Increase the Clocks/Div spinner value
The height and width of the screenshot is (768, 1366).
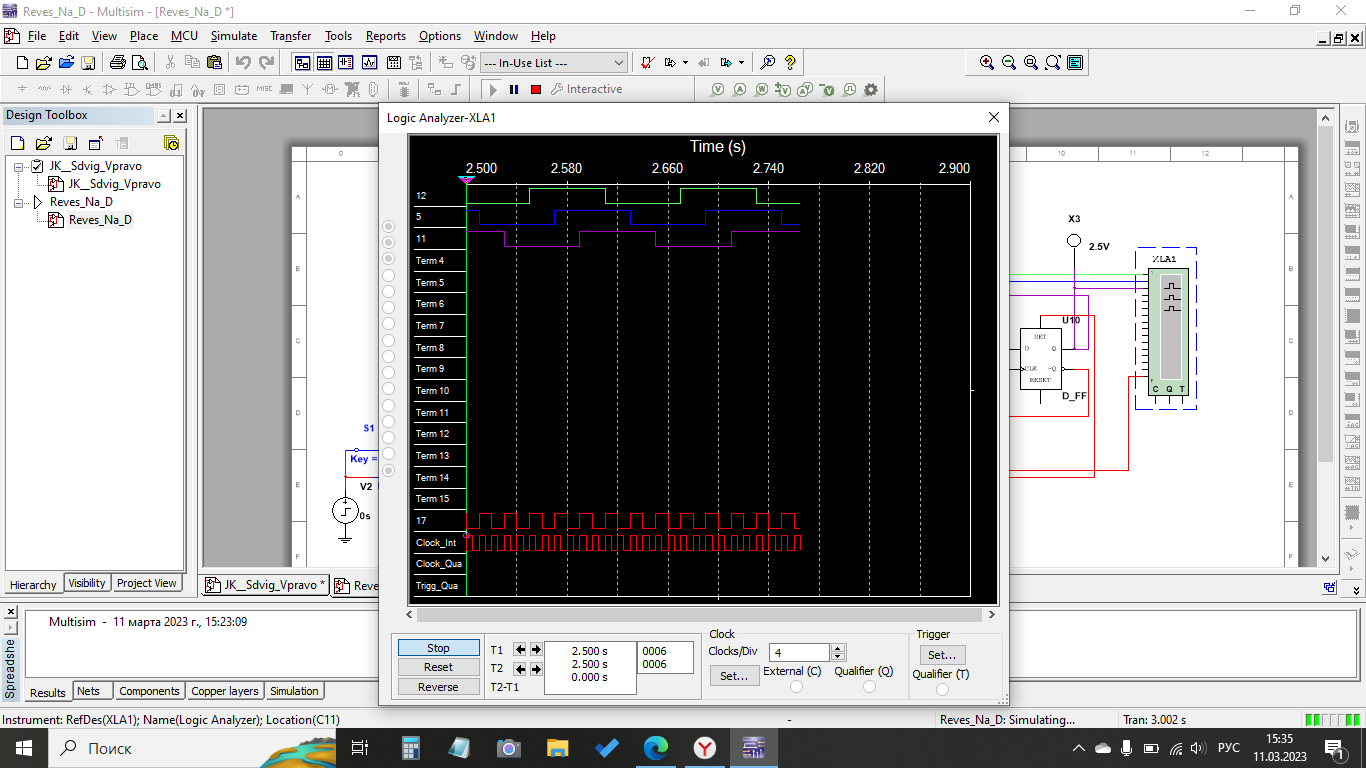[x=839, y=648]
